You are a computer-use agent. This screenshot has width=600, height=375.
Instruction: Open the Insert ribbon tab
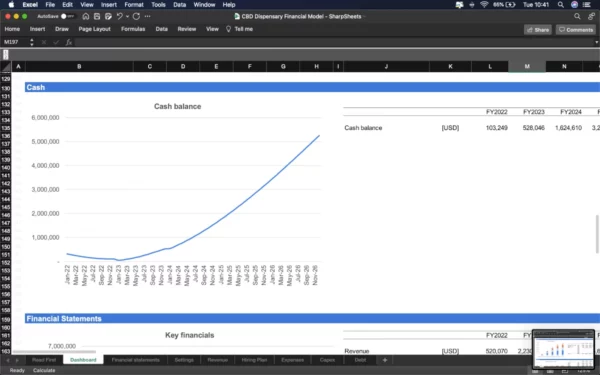point(38,29)
